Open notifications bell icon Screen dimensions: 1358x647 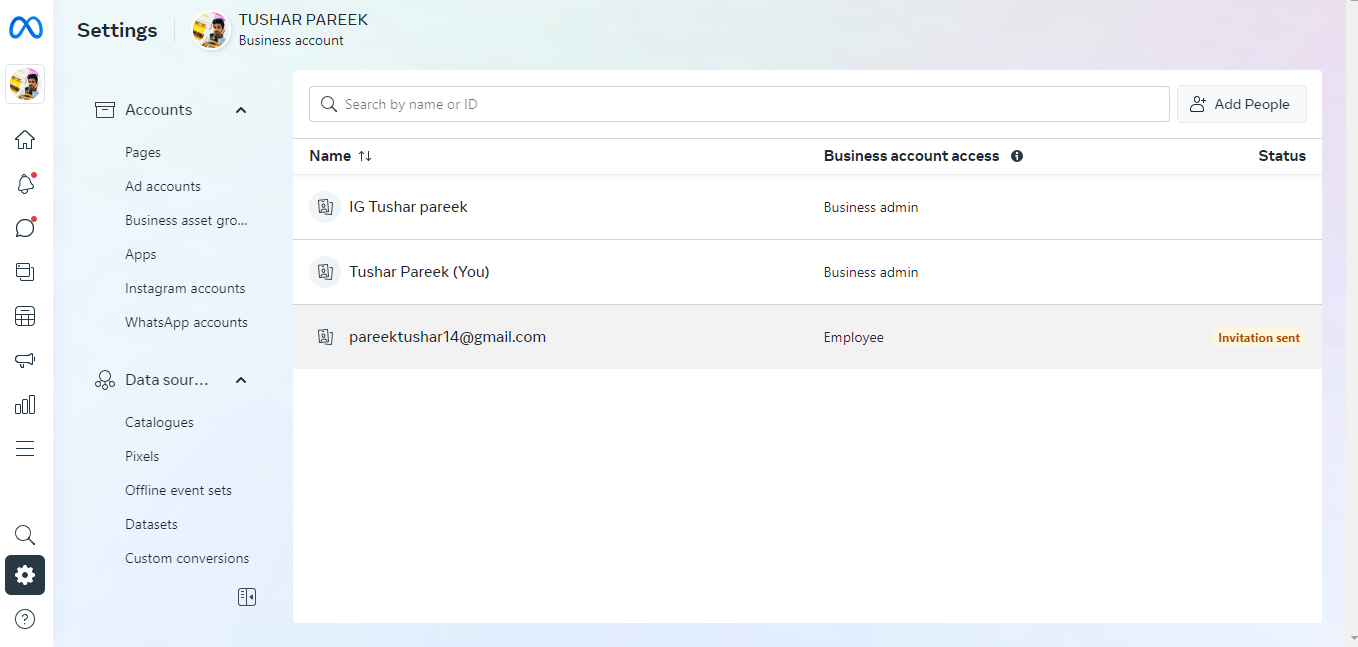pyautogui.click(x=25, y=184)
